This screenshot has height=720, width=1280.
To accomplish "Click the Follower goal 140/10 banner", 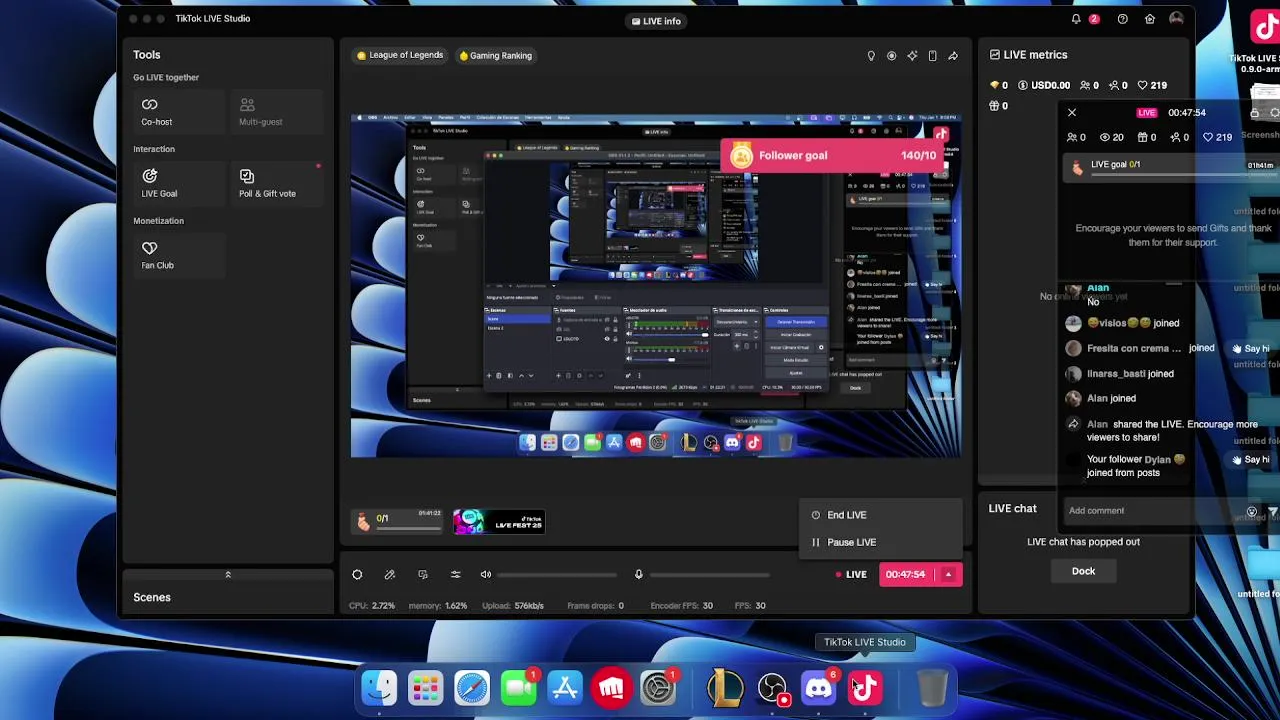I will 834,156.
